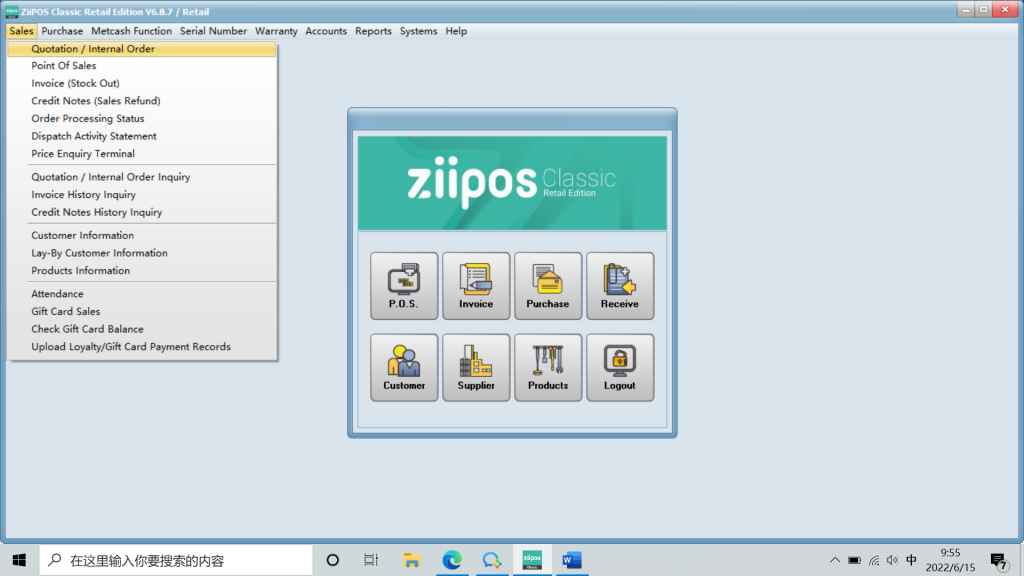Click the Invoice icon button
Screen dimensions: 1024x576
476,286
